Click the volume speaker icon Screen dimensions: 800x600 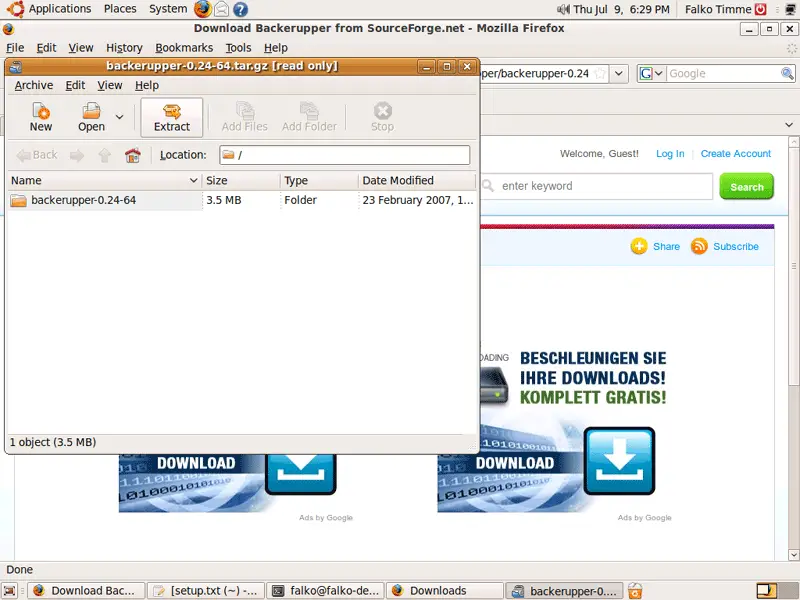[563, 9]
